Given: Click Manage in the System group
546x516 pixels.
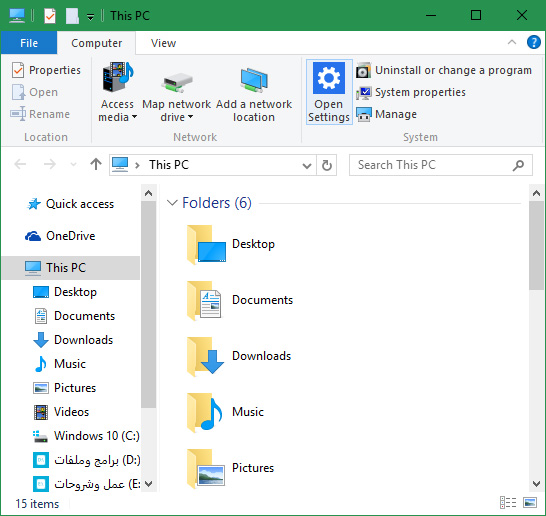Looking at the screenshot, I should click(x=386, y=114).
